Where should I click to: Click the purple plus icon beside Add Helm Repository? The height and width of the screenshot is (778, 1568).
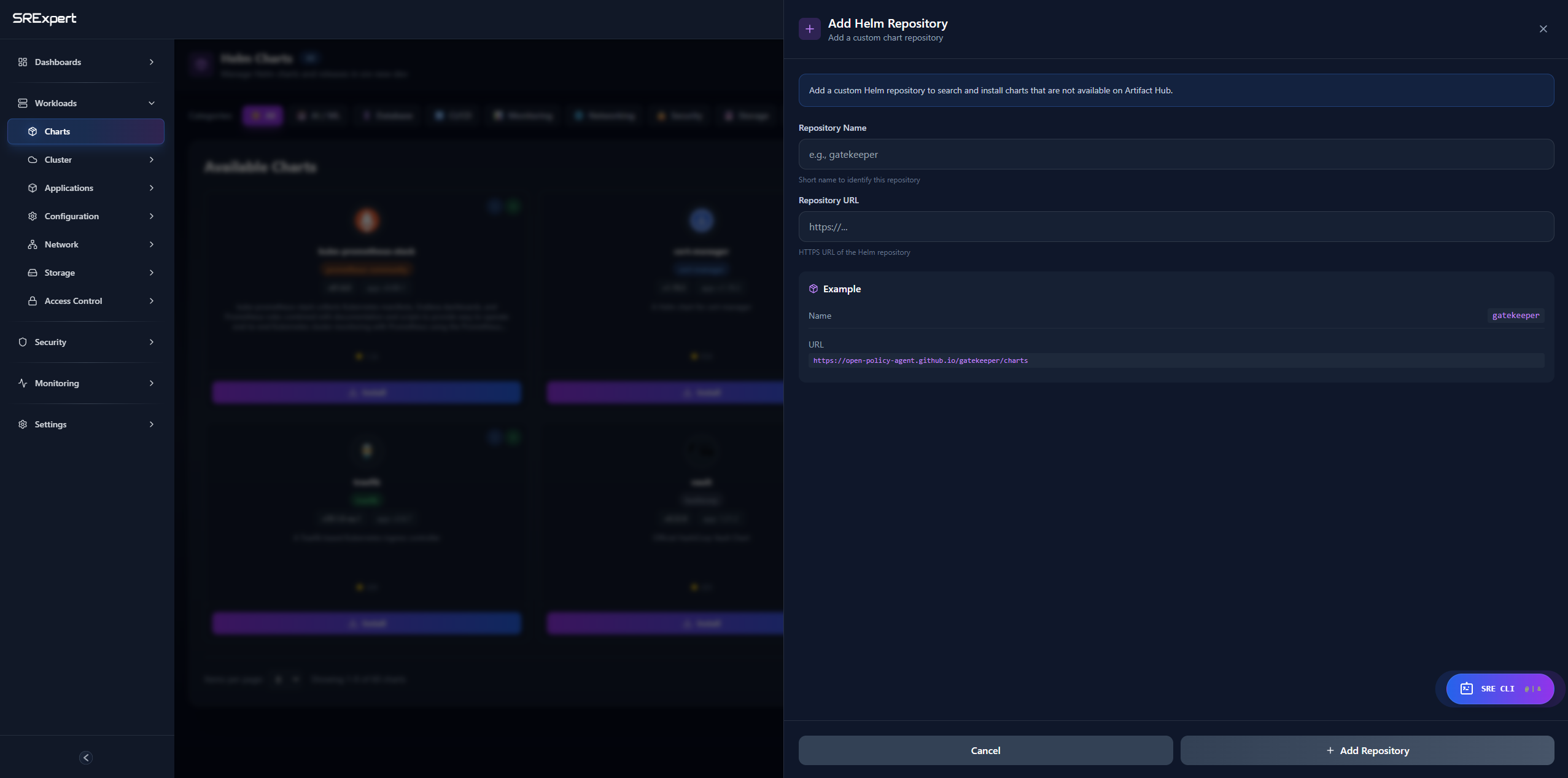809,28
